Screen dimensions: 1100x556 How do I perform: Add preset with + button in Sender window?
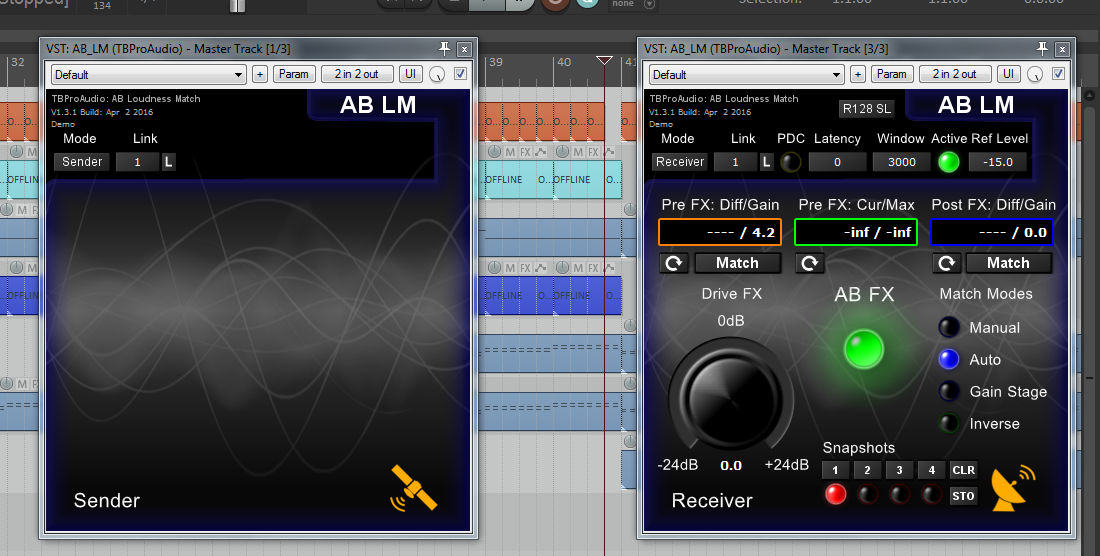tap(260, 74)
